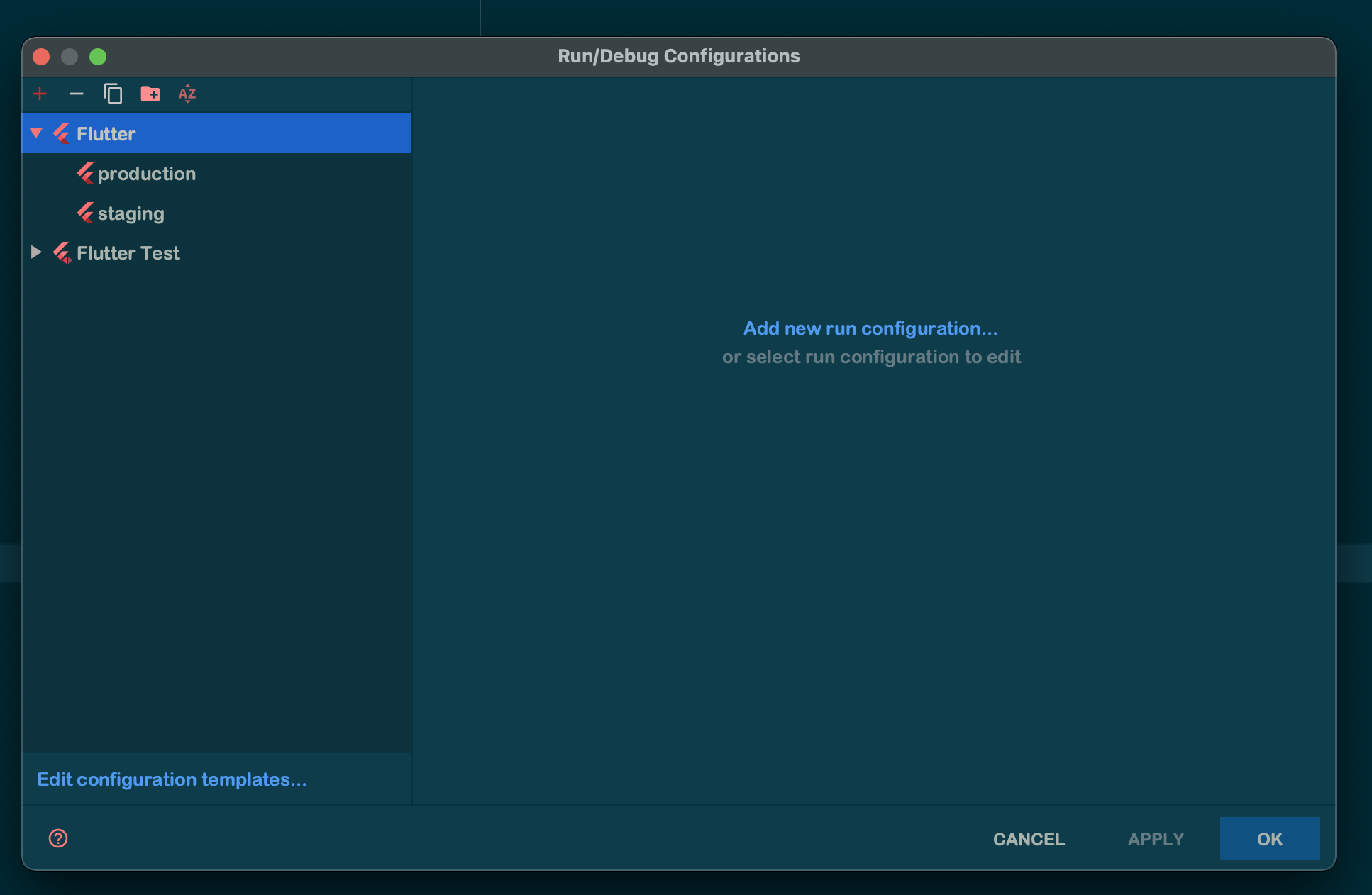Image resolution: width=1372 pixels, height=895 pixels.
Task: Click the staging Flutter logo icon
Action: [85, 213]
